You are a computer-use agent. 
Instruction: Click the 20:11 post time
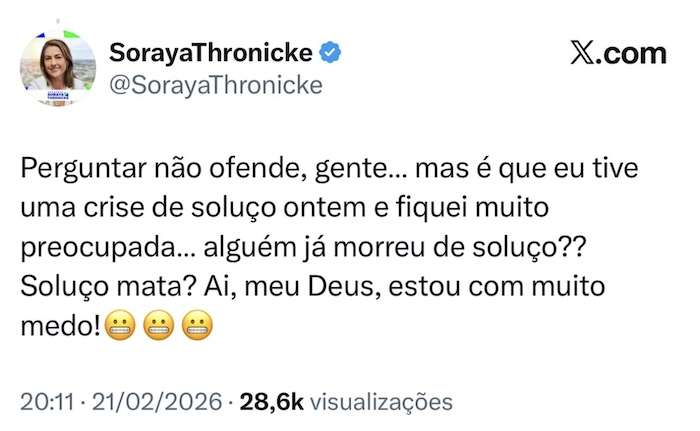point(41,402)
